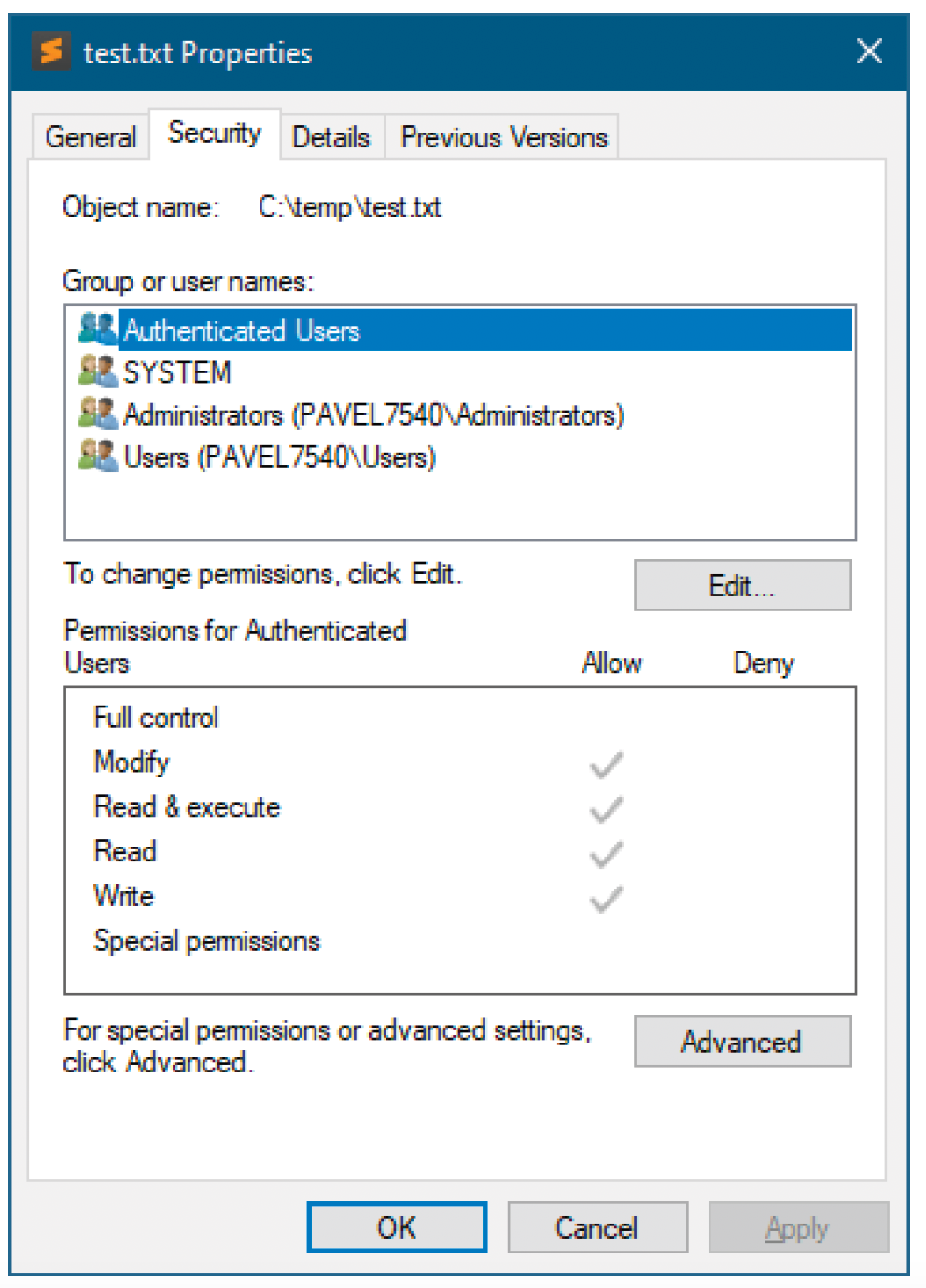This screenshot has width=926, height=1288.
Task: Click the Read allow checkmark
Action: pos(606,854)
